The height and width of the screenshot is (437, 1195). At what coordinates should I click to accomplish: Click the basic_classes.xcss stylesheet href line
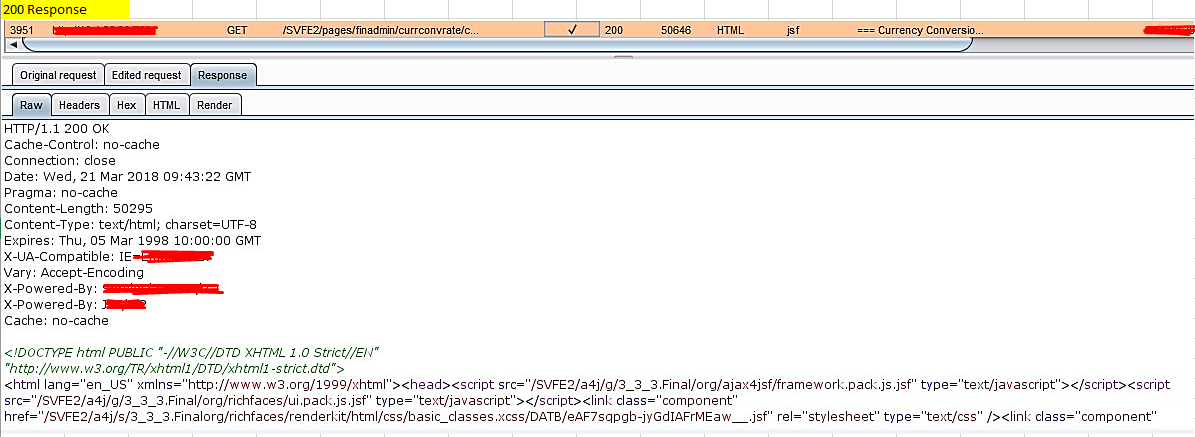(x=581, y=416)
